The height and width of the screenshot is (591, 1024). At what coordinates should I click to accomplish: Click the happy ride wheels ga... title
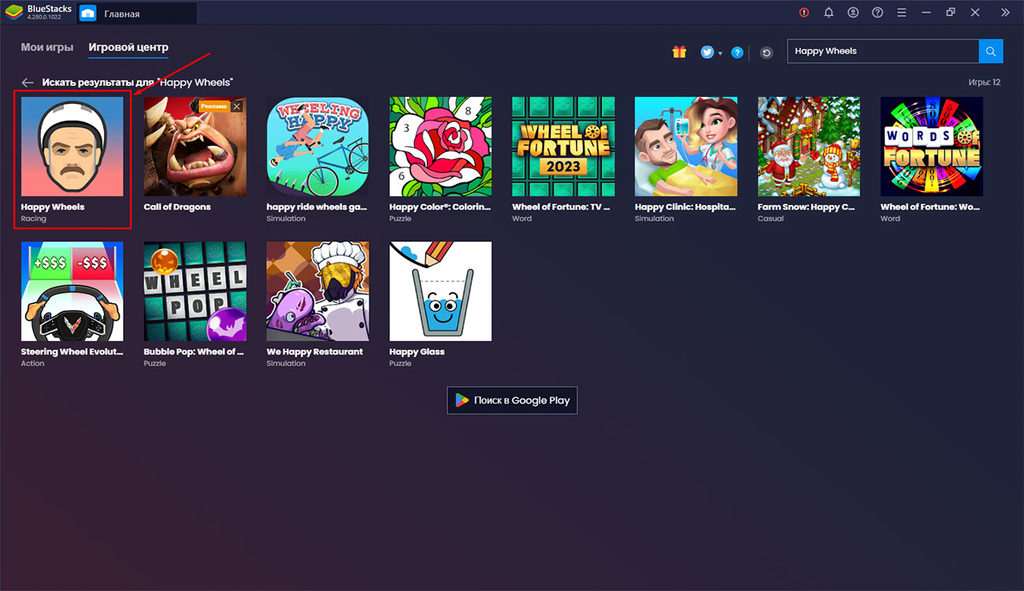click(x=317, y=207)
